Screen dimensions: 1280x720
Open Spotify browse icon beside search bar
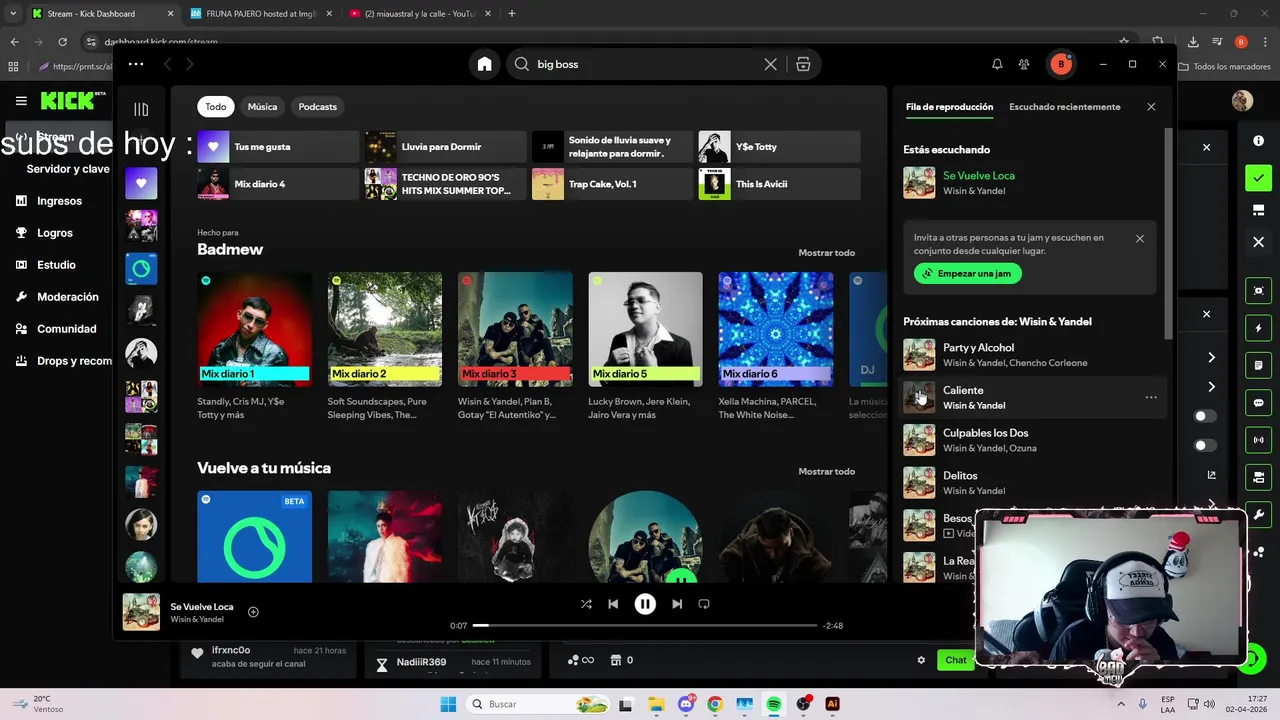pyautogui.click(x=803, y=64)
